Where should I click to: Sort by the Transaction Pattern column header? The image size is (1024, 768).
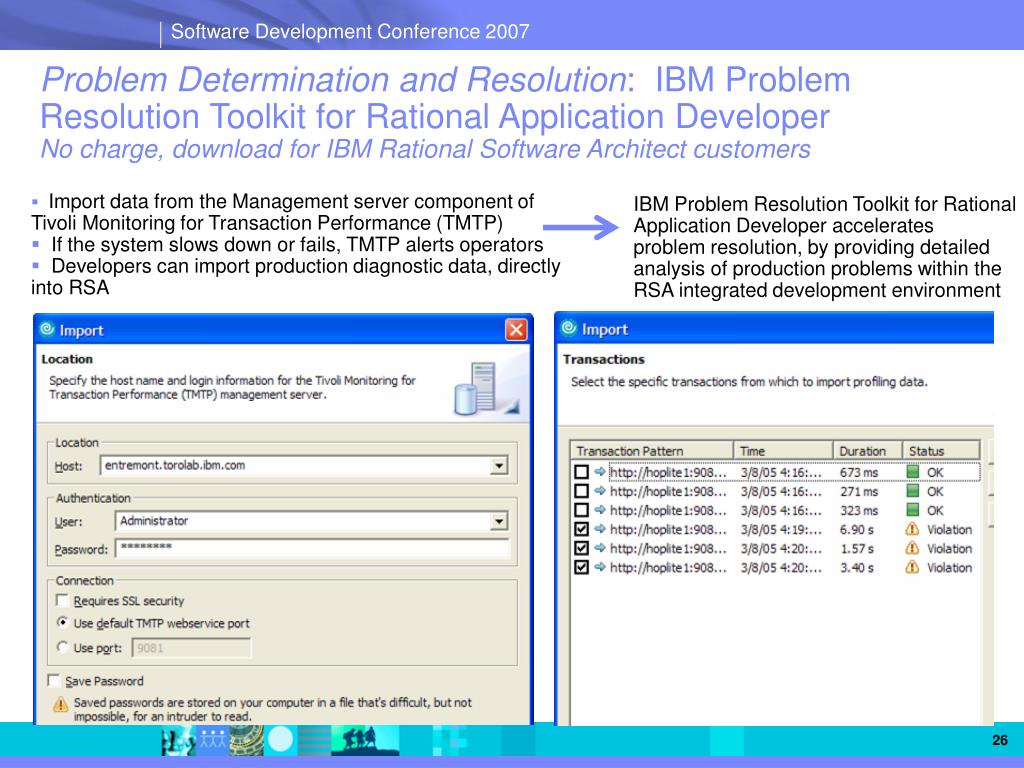652,451
